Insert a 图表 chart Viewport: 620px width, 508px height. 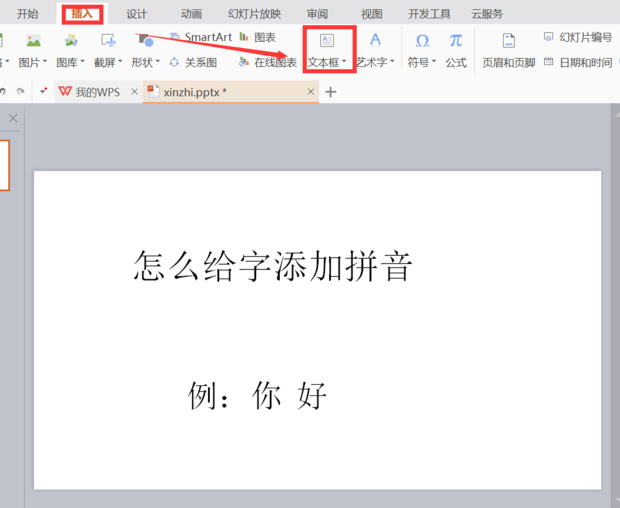pyautogui.click(x=257, y=38)
